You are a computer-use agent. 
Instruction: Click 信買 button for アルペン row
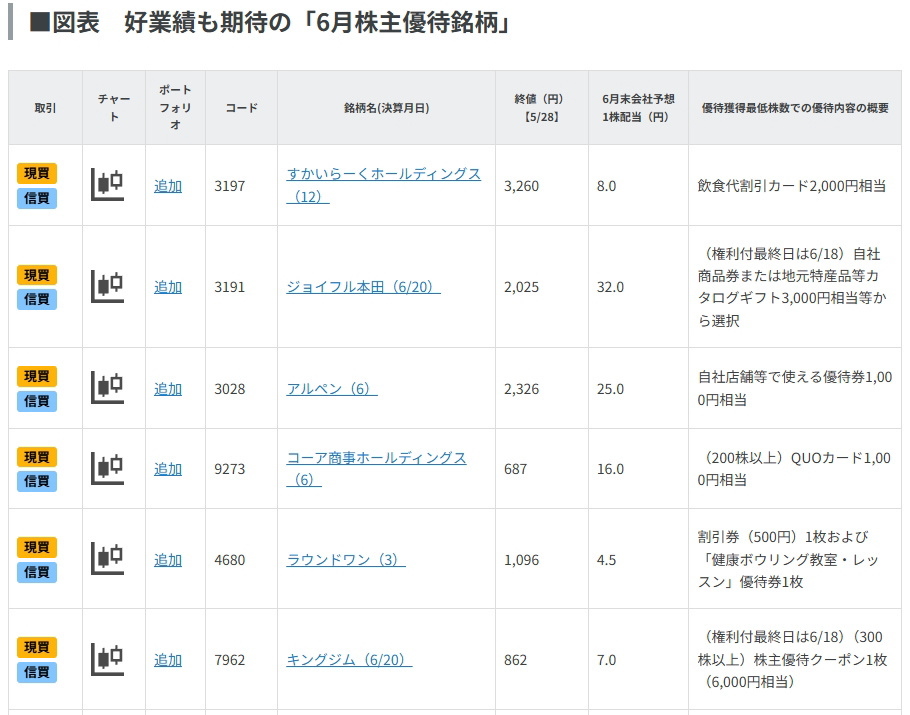37,401
